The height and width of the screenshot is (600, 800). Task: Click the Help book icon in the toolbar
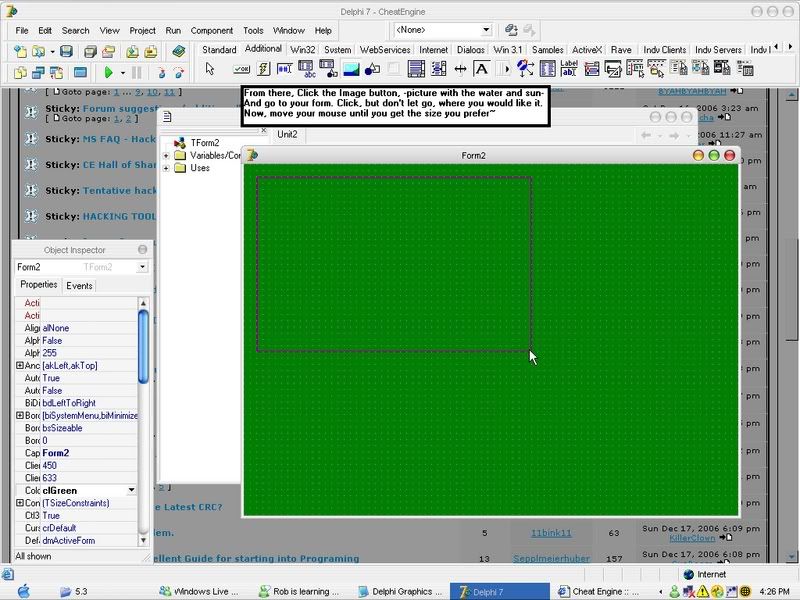tap(178, 51)
